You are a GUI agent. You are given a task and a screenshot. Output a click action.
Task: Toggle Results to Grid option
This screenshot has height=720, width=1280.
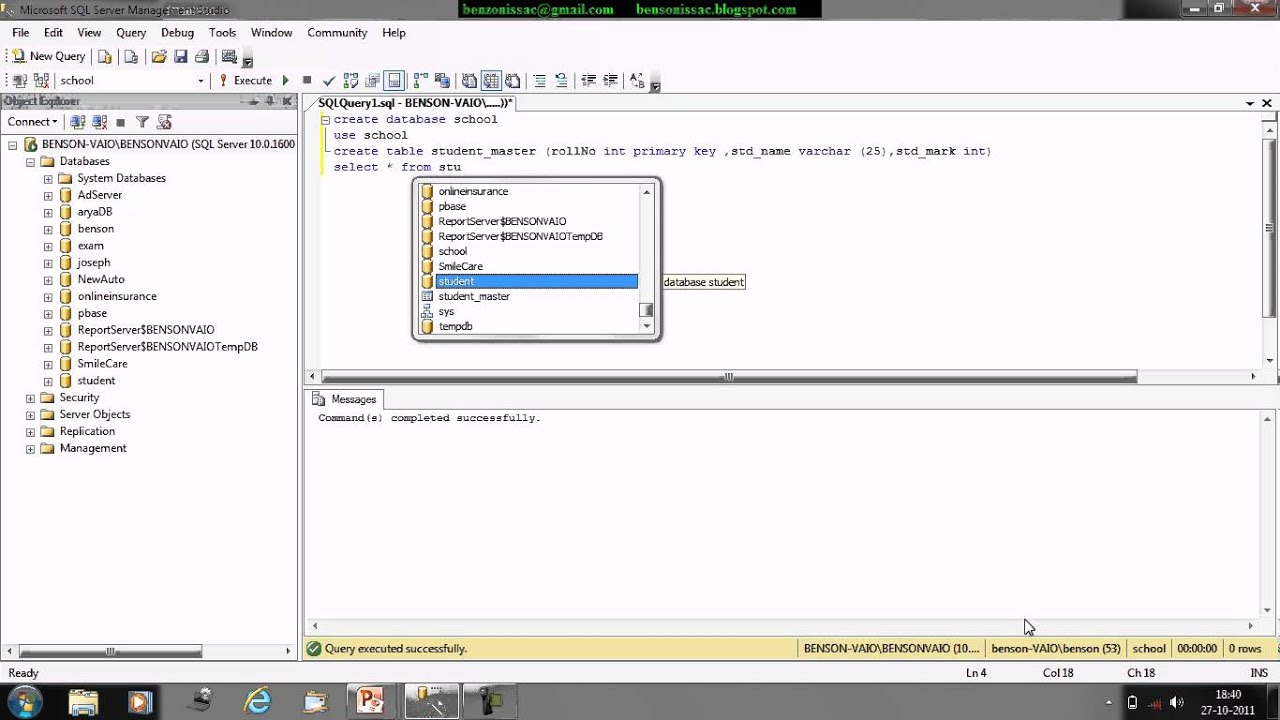point(491,80)
